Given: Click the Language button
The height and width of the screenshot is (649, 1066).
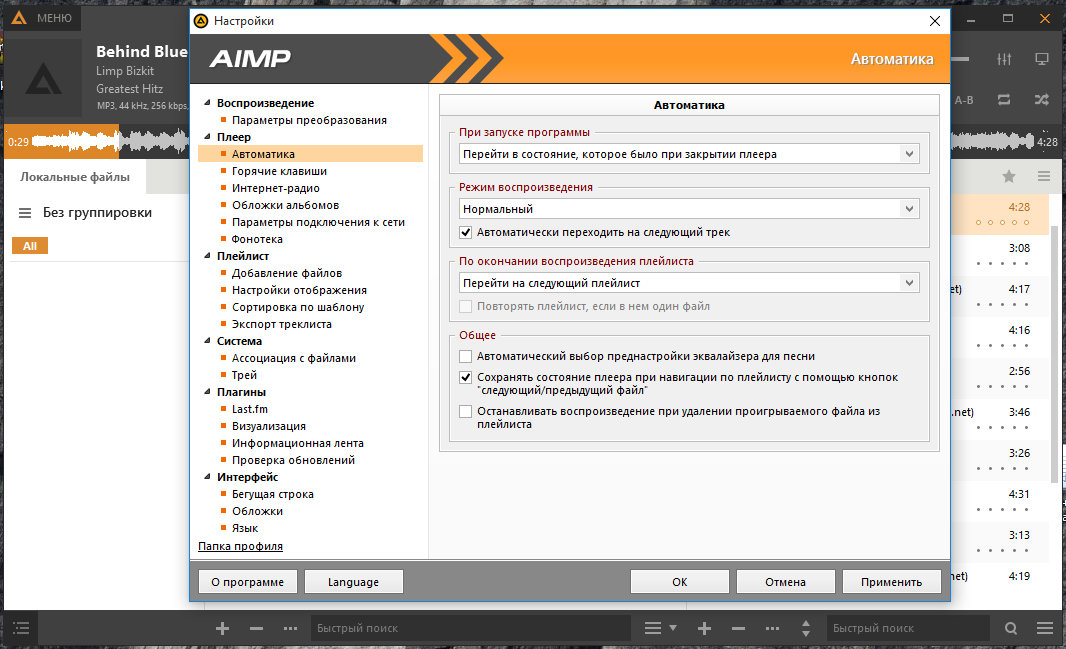Looking at the screenshot, I should click(x=354, y=582).
